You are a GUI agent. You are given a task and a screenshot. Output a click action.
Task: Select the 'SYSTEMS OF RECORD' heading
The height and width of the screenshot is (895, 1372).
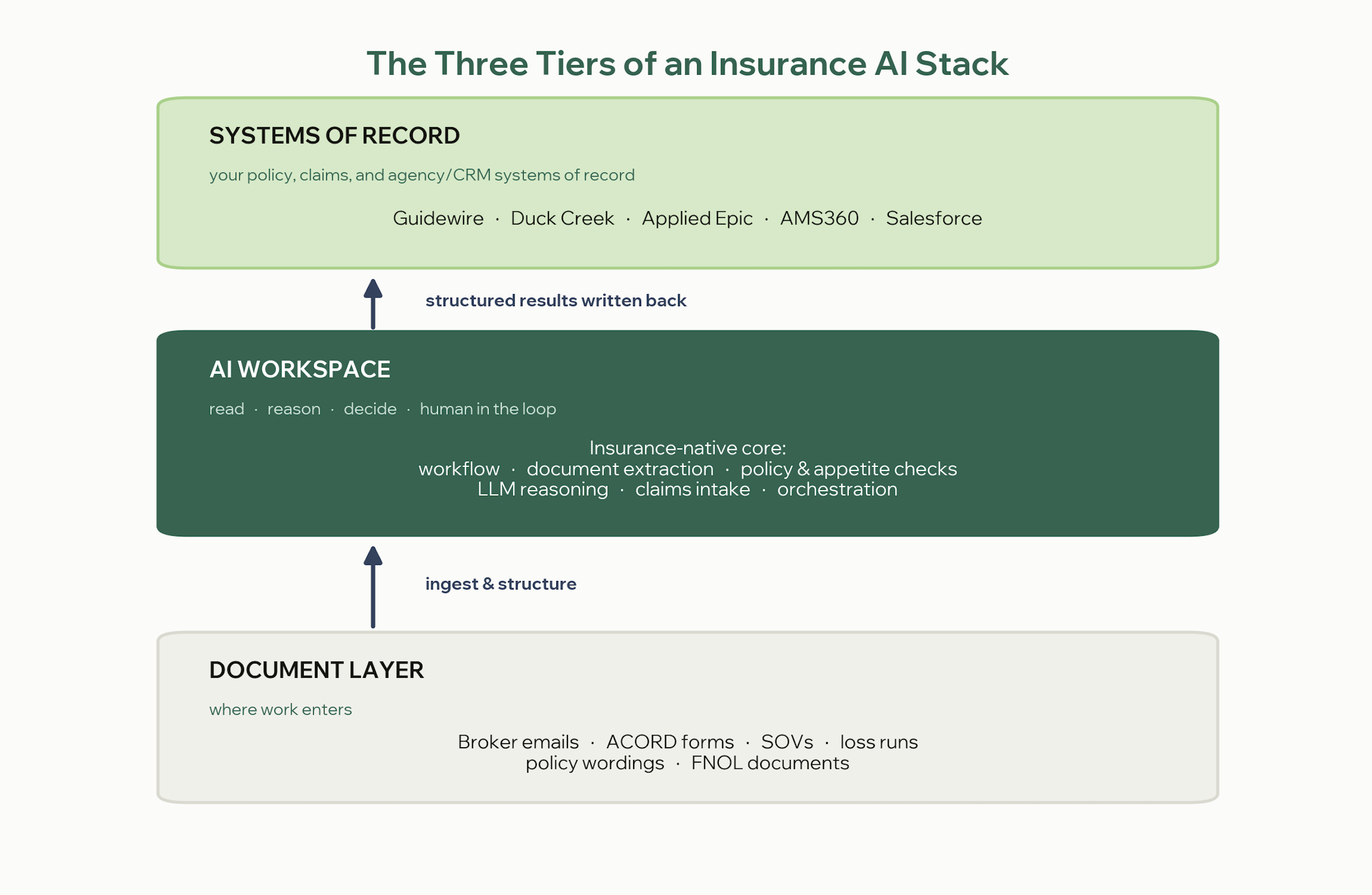(x=335, y=136)
